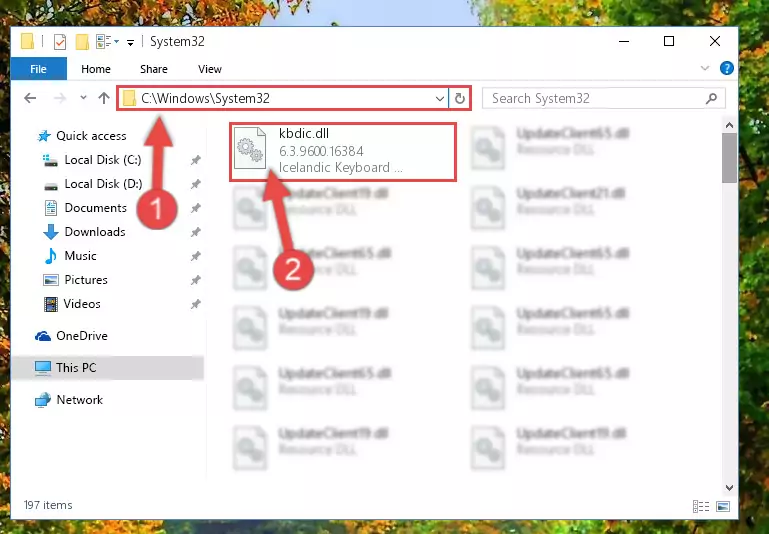This screenshot has height=534, width=769.
Task: Click the address bar path C:\Windows\System32
Action: click(x=205, y=98)
